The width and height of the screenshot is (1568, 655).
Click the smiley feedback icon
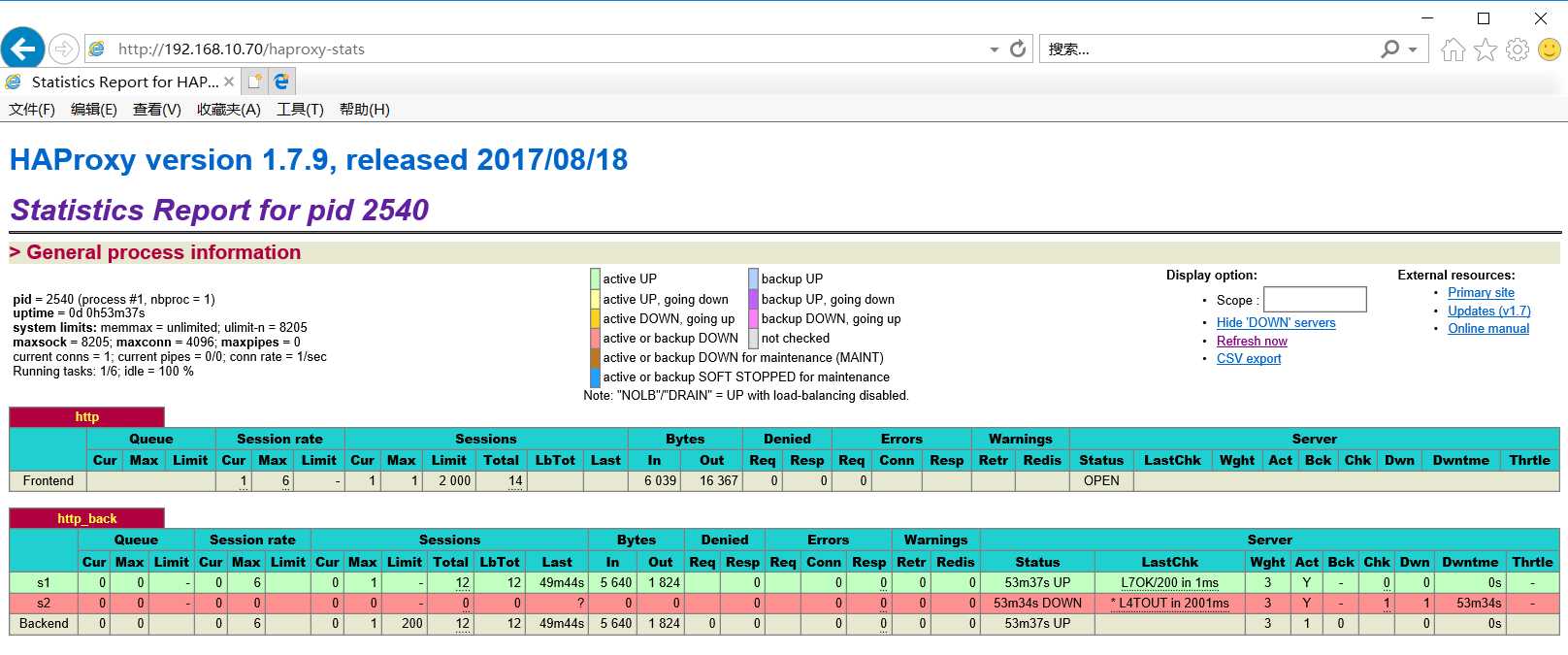tap(1550, 49)
